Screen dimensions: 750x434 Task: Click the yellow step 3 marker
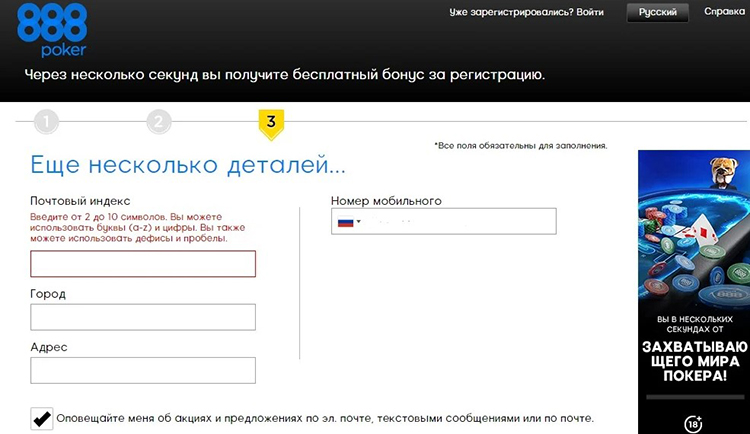point(270,123)
